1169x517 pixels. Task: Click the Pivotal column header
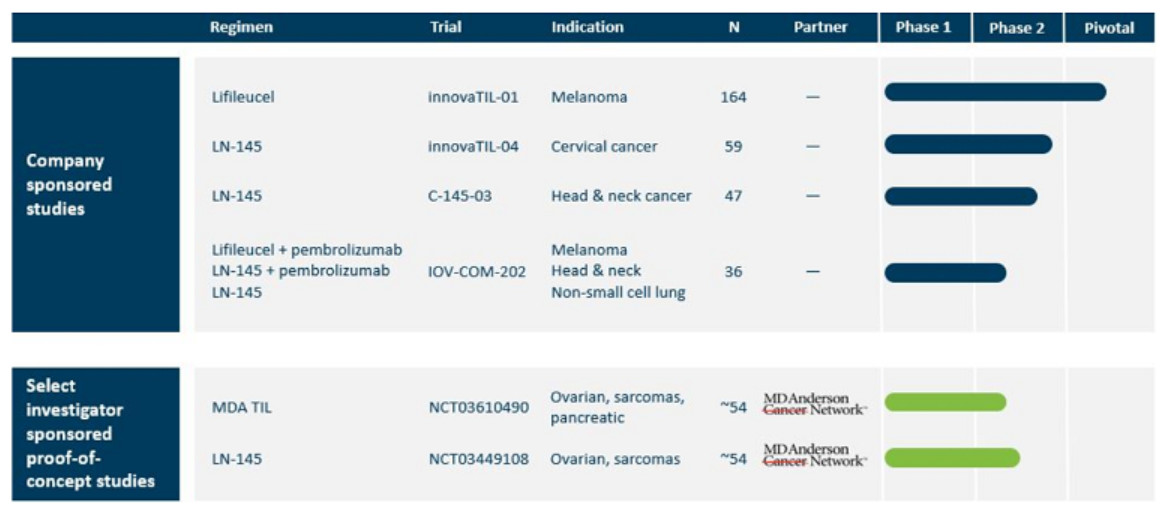1109,28
